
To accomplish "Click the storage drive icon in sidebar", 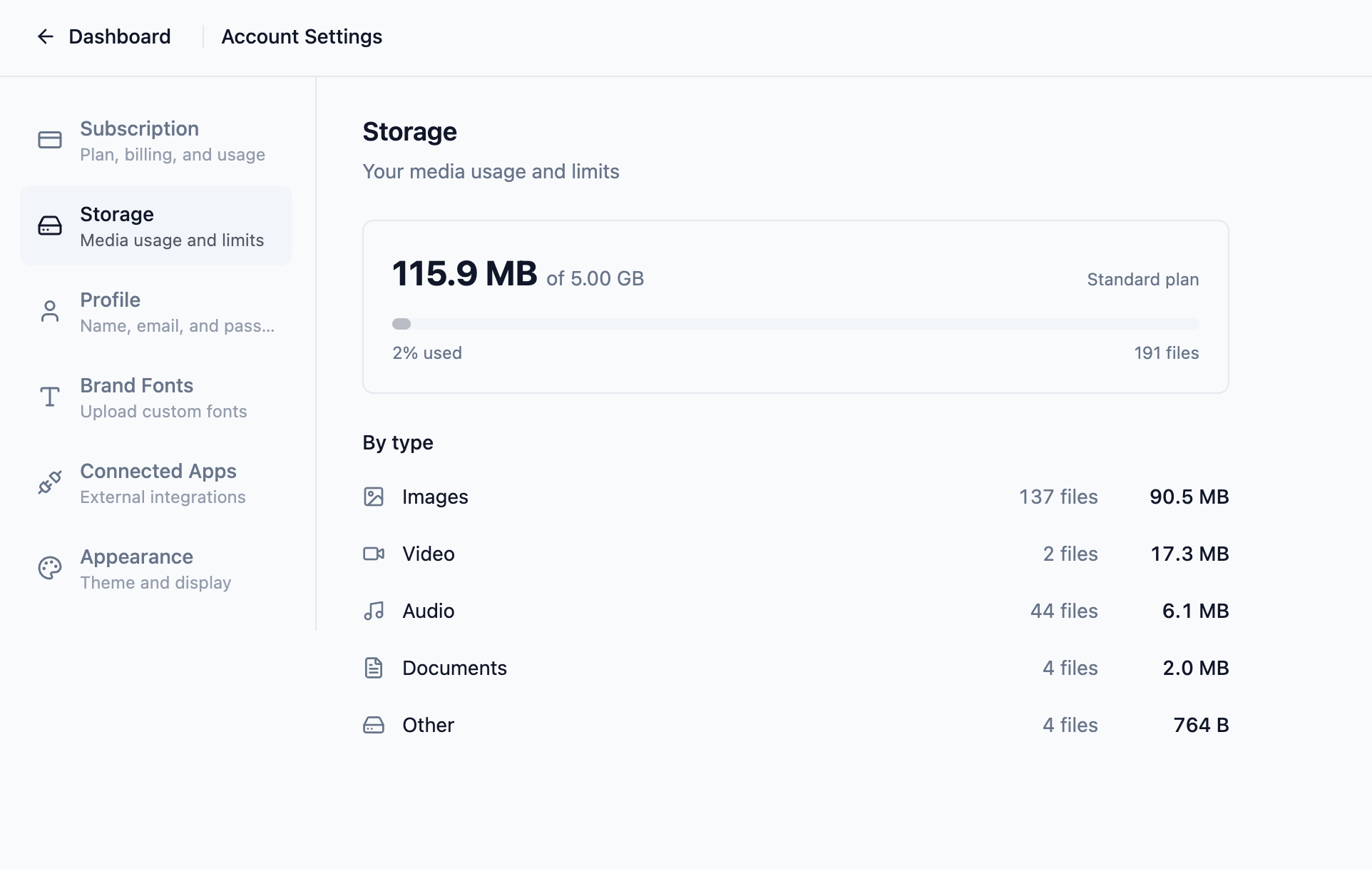I will point(49,225).
